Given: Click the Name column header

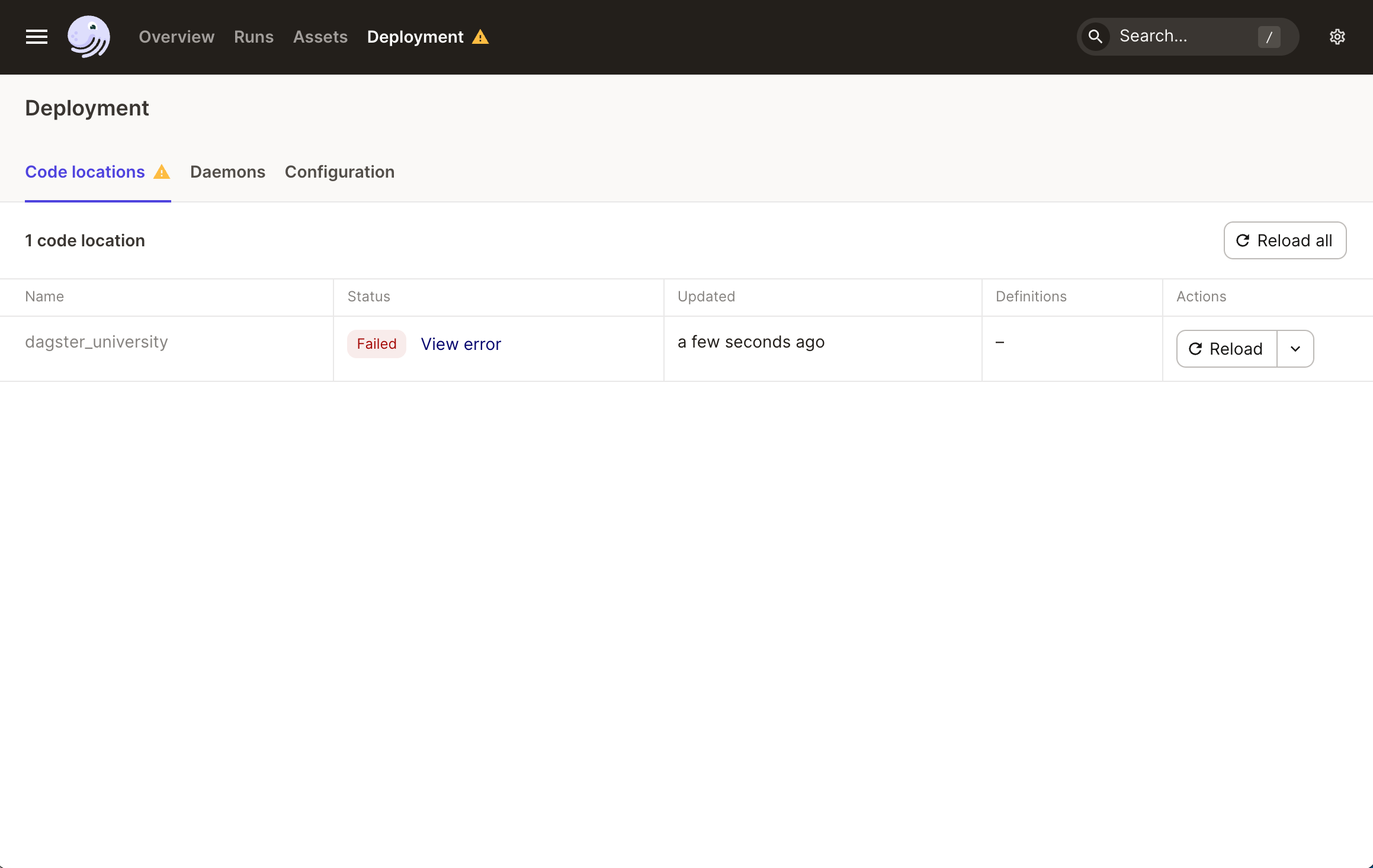Looking at the screenshot, I should [x=44, y=297].
